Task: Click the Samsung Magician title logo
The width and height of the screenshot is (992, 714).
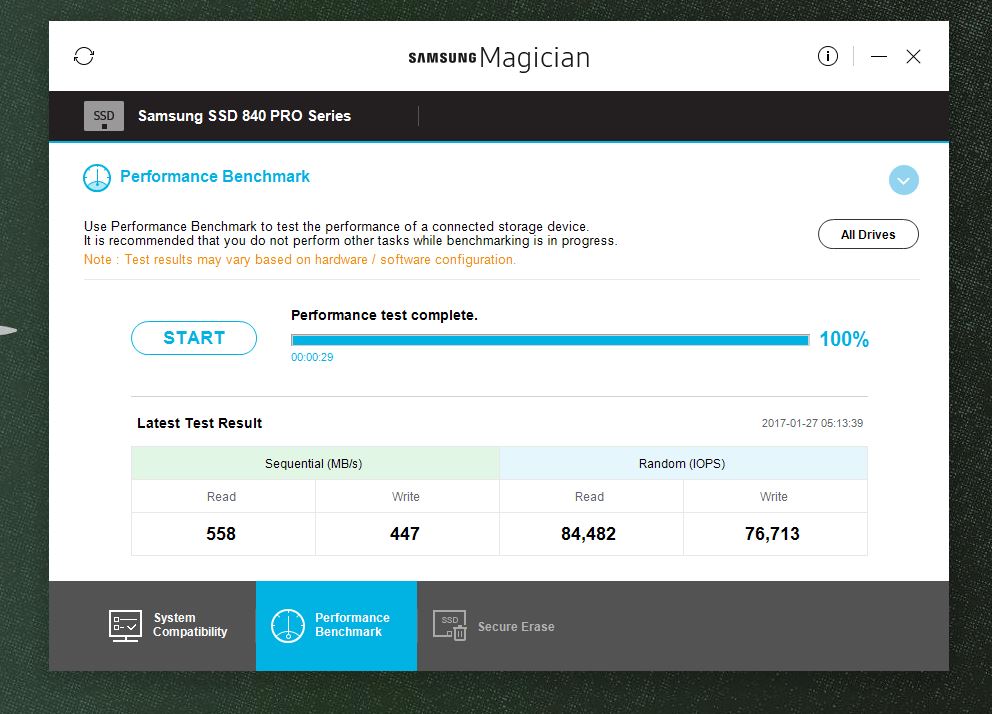Action: click(x=499, y=58)
